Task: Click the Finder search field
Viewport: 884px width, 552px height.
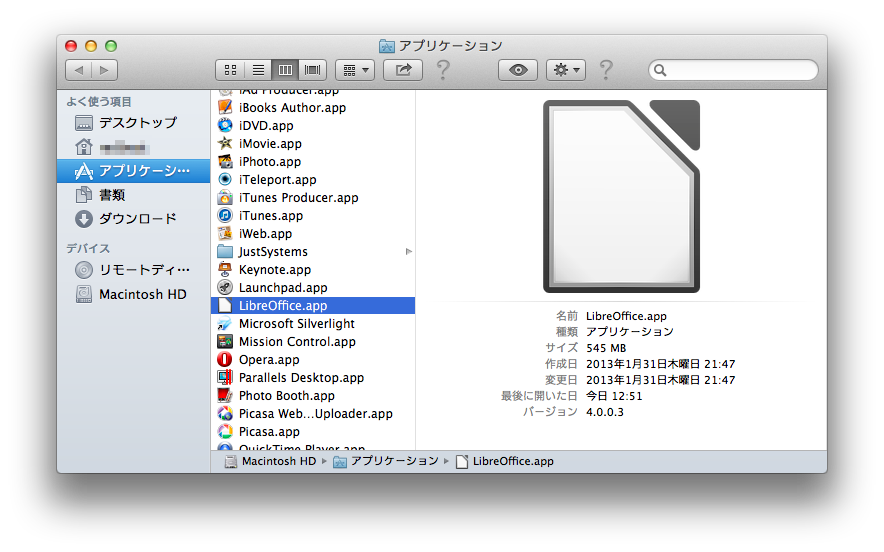Action: [733, 70]
